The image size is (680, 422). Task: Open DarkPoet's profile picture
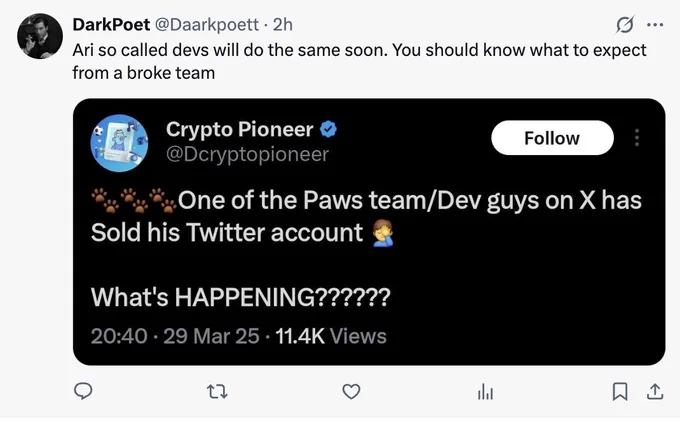pyautogui.click(x=40, y=36)
